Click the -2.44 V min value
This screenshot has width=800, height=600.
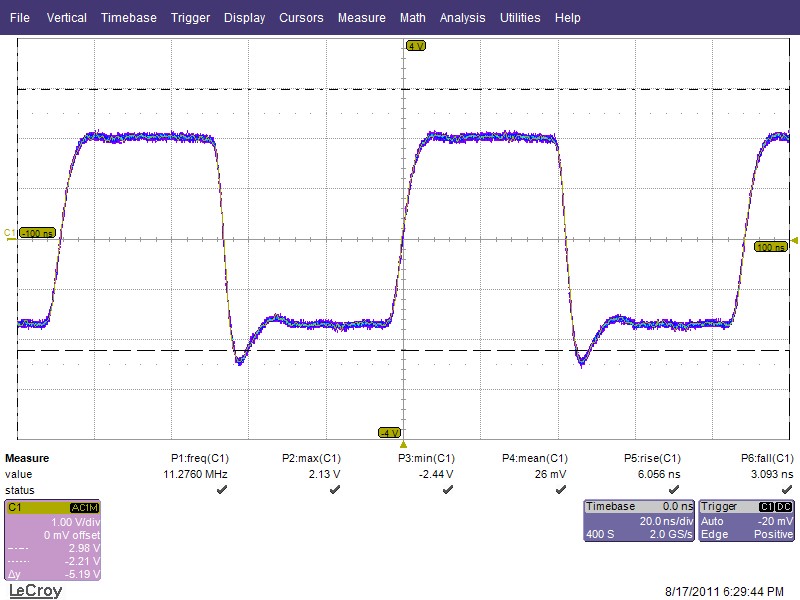pyautogui.click(x=436, y=474)
